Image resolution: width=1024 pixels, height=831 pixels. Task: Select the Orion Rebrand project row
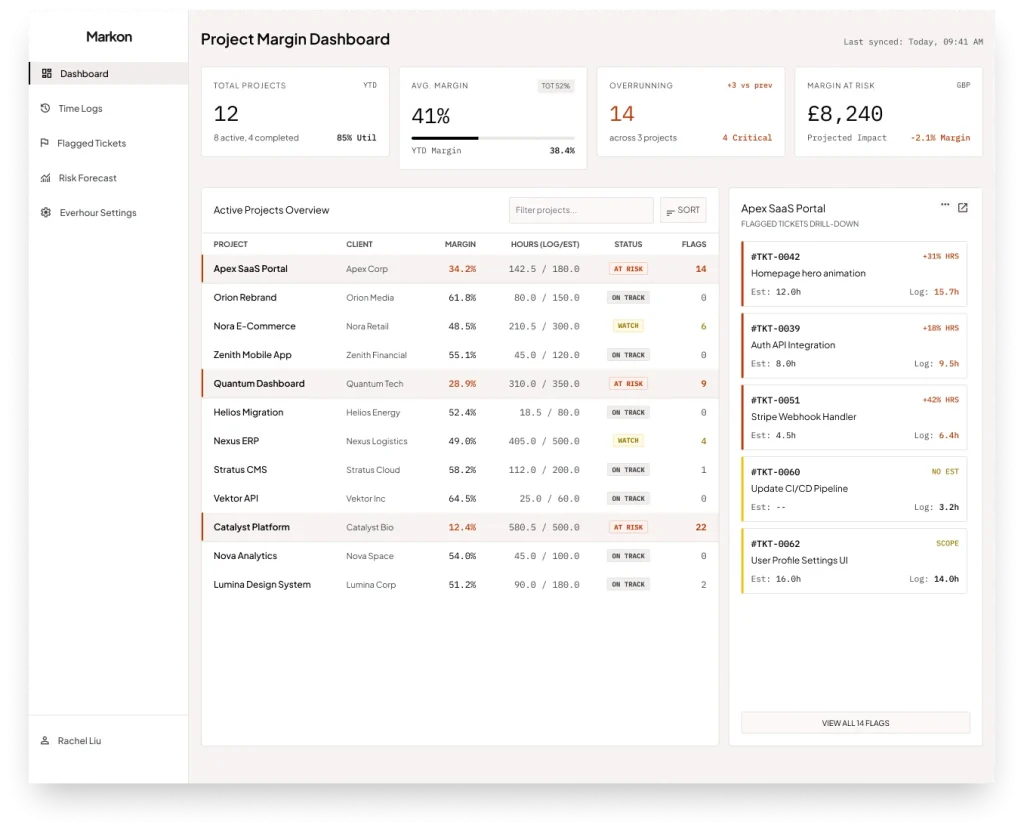tap(460, 297)
